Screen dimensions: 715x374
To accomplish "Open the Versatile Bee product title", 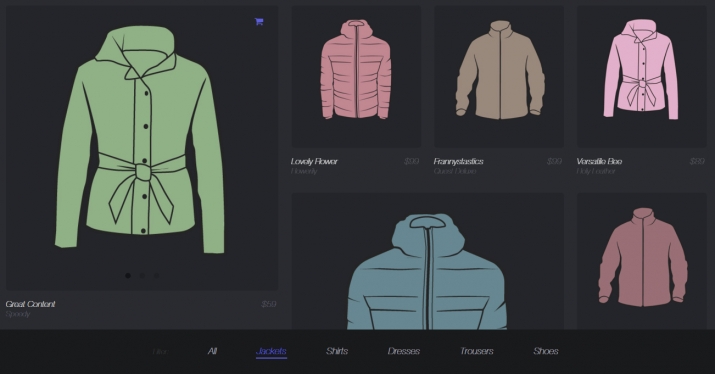I will pyautogui.click(x=599, y=161).
